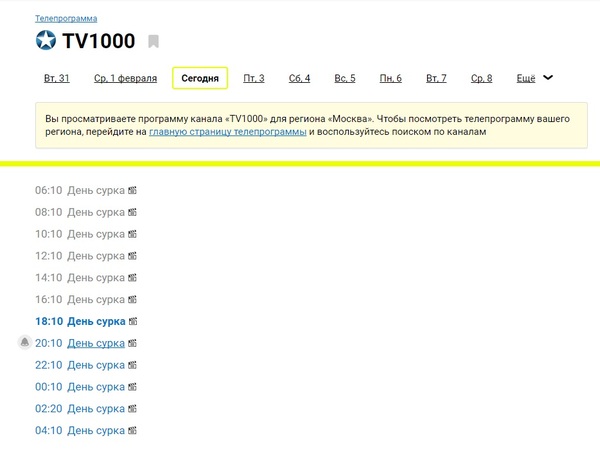Click the film icon beside the 04:10 show
Image resolution: width=600 pixels, height=463 pixels.
(132, 431)
